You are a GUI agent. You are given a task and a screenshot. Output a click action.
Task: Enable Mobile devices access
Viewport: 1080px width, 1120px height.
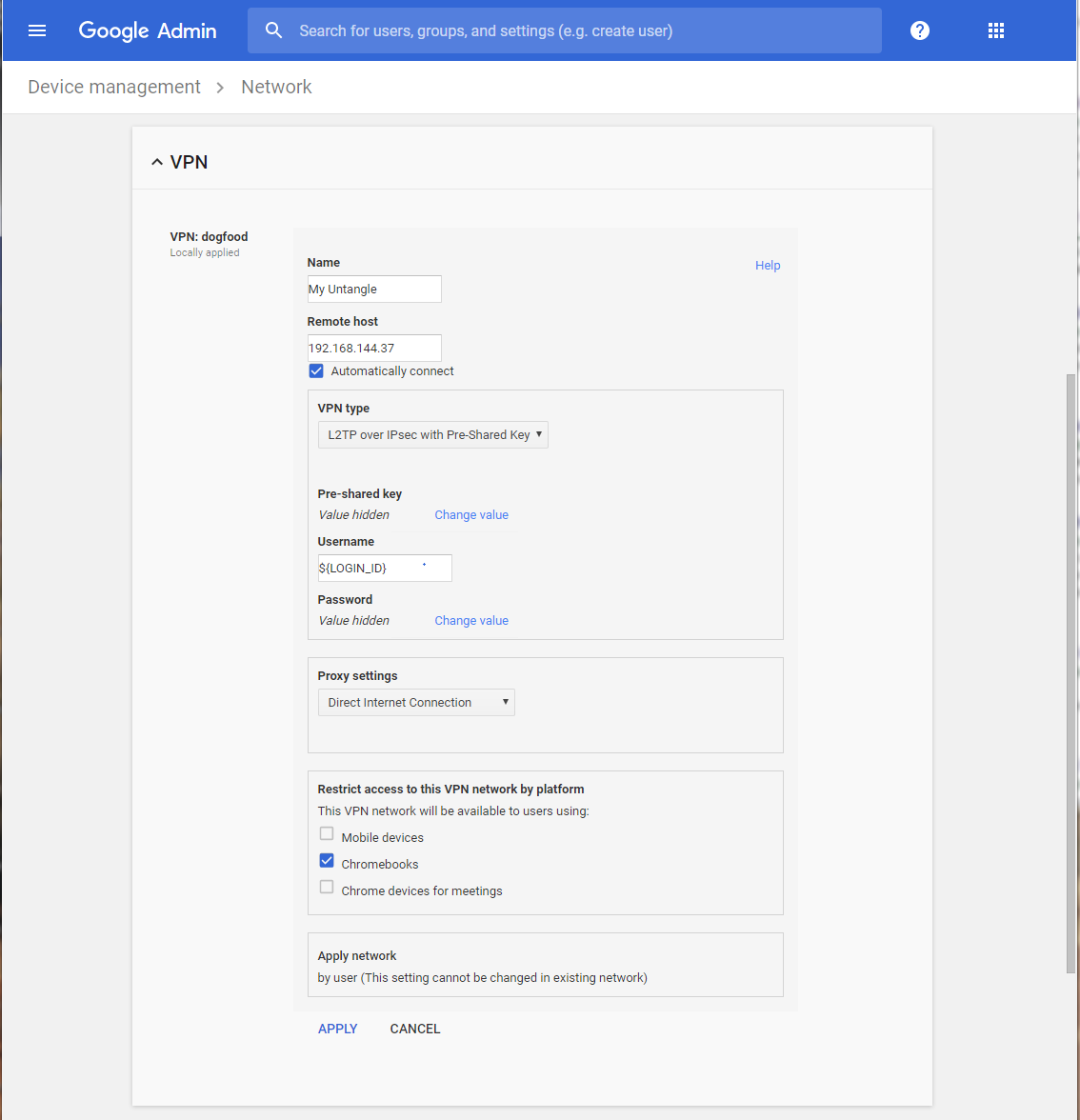(x=327, y=832)
